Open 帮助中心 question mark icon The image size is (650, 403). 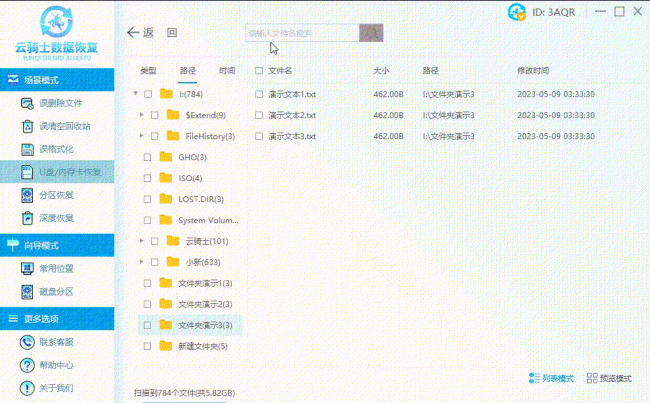click(27, 365)
